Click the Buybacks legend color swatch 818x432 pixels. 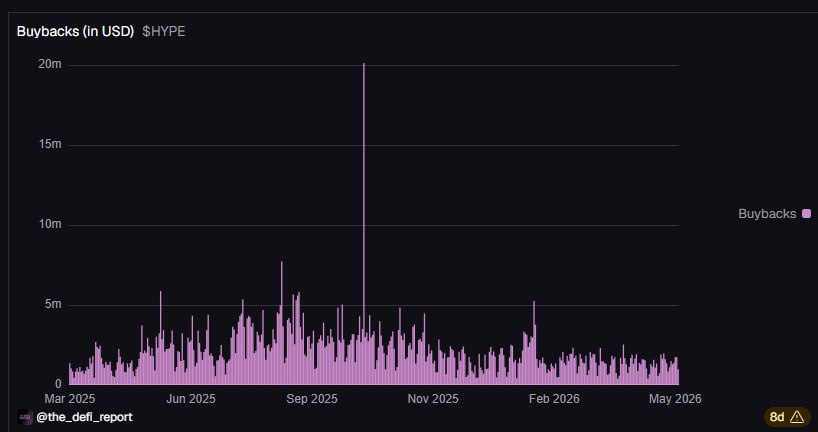[807, 213]
